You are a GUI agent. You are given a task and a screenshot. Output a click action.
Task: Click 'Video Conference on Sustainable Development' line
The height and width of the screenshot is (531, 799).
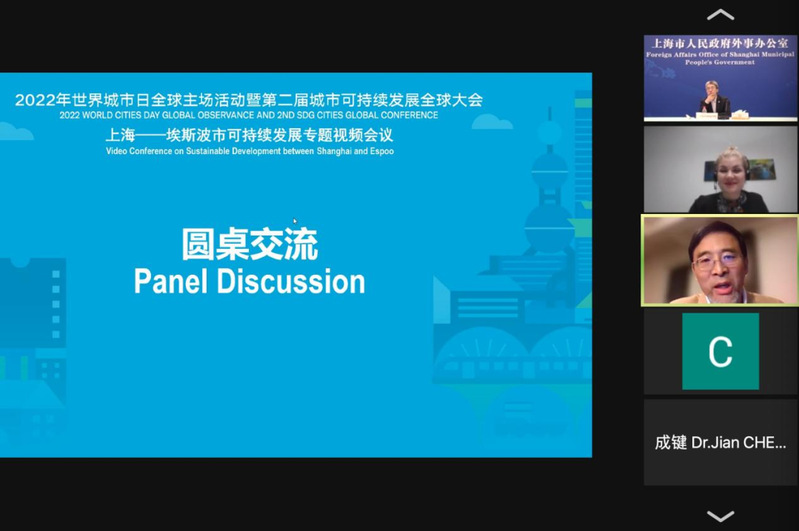pos(249,152)
